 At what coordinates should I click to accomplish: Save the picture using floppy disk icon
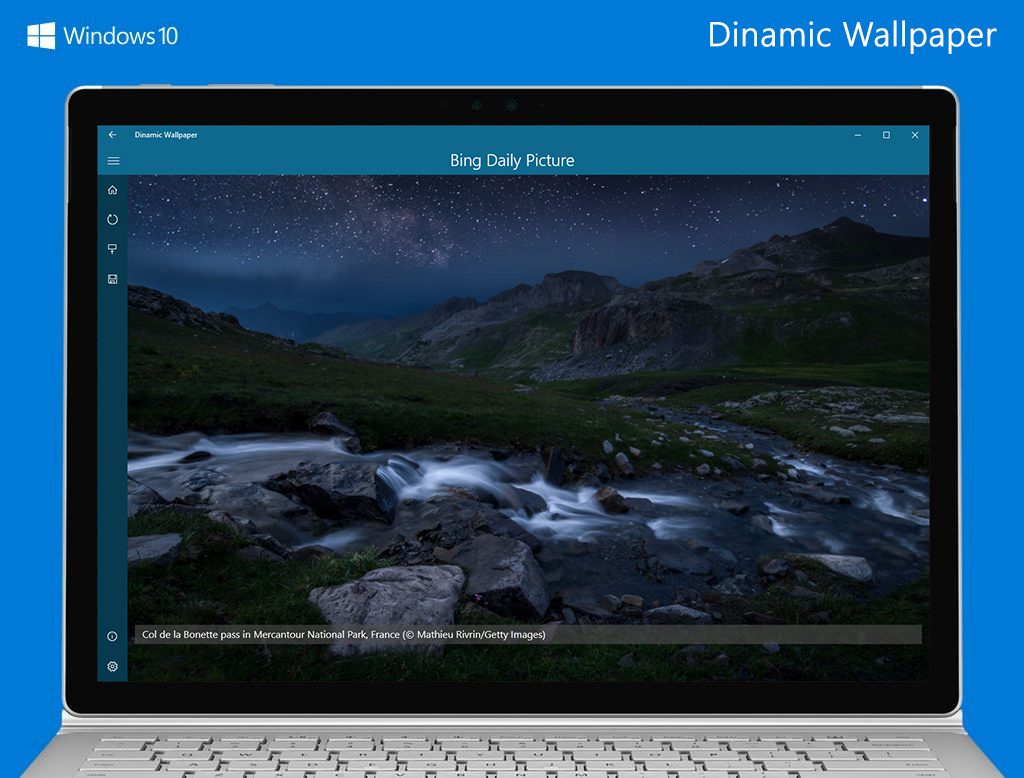coord(112,279)
